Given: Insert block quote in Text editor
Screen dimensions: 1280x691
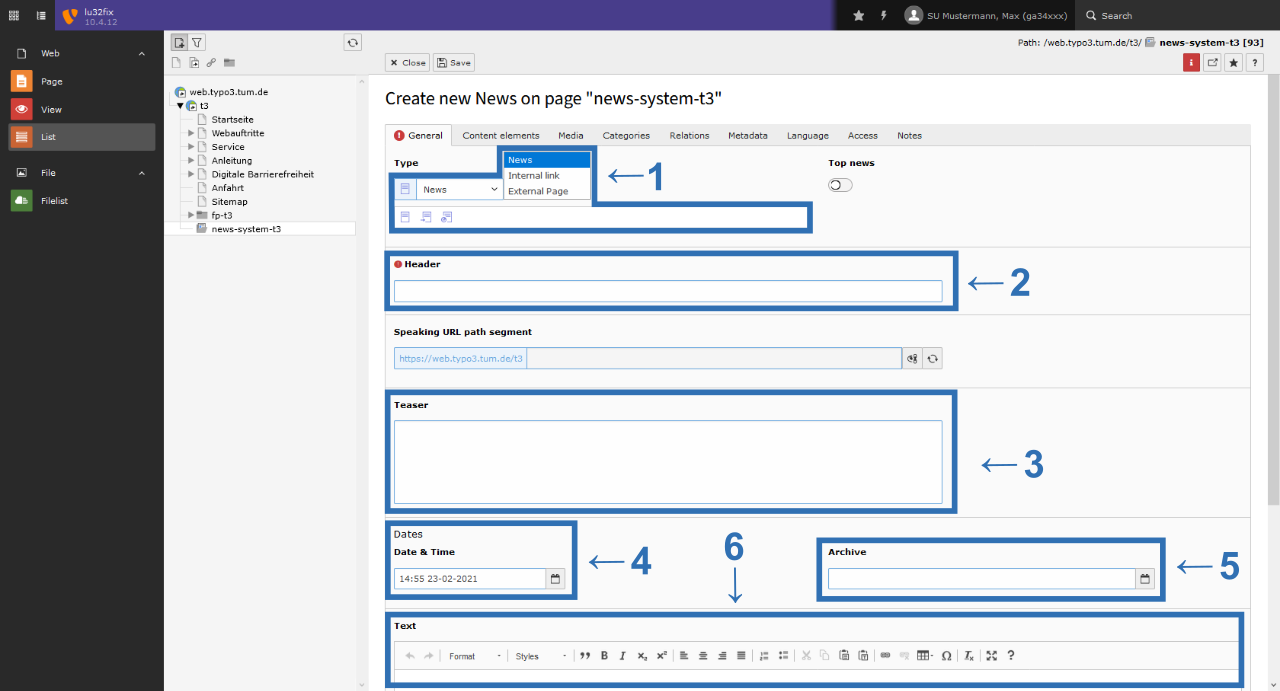Looking at the screenshot, I should pyautogui.click(x=585, y=656).
